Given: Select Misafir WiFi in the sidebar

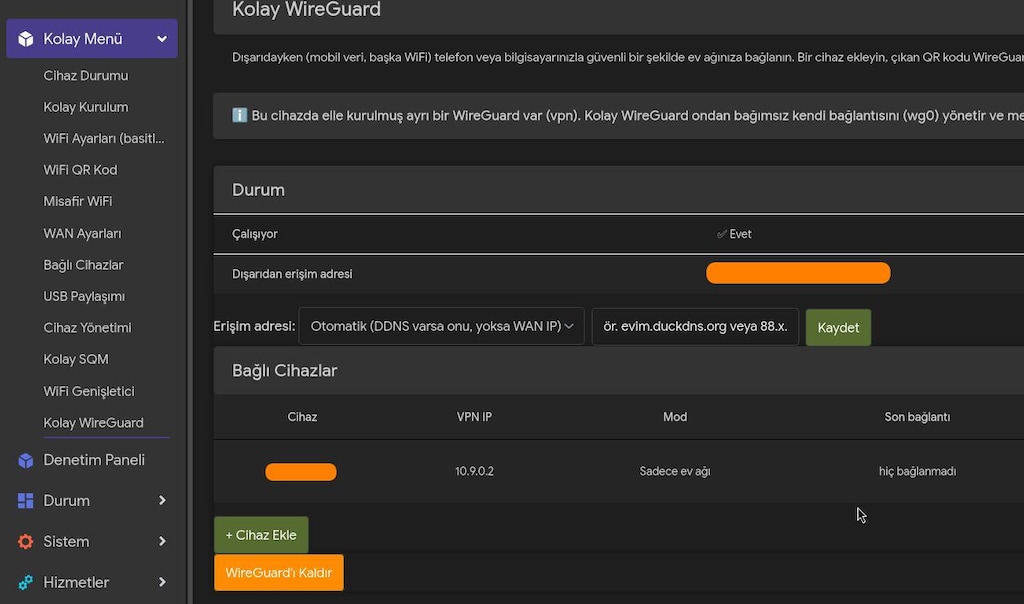Looking at the screenshot, I should [x=78, y=201].
